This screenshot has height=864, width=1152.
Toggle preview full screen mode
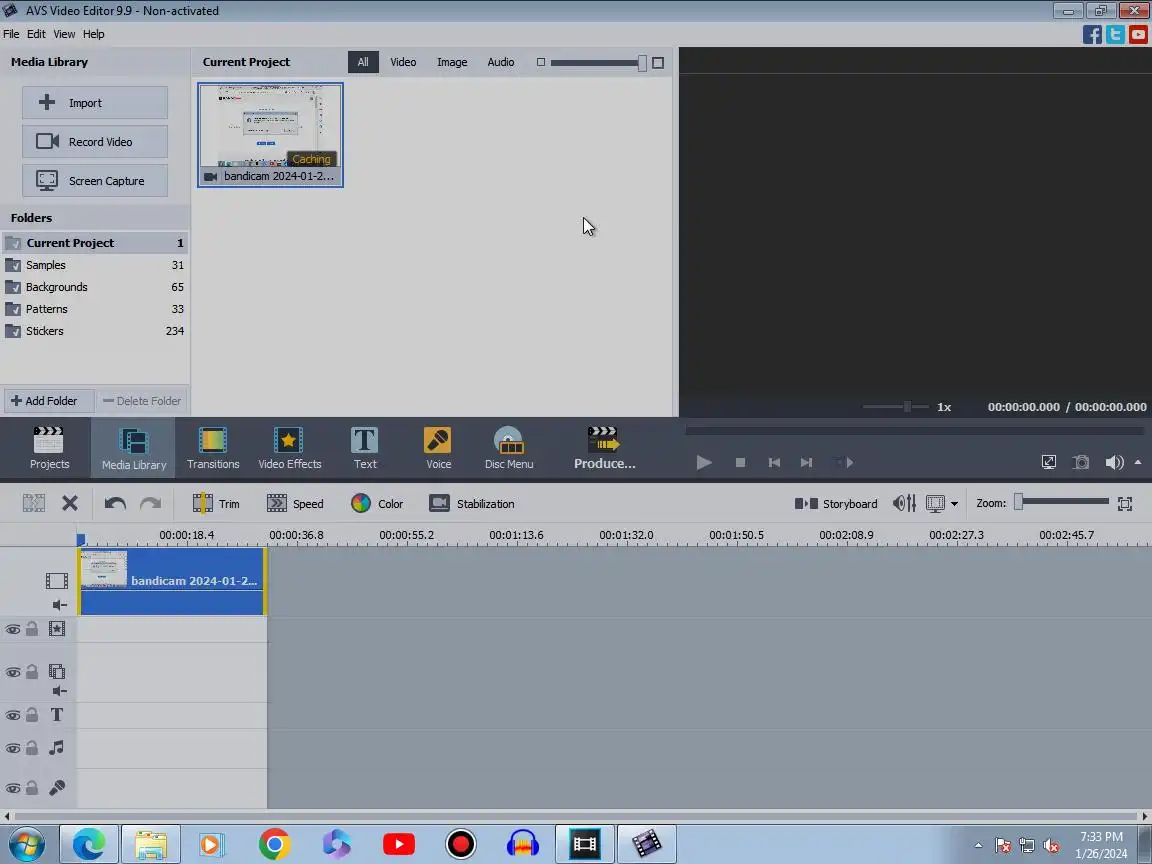click(1048, 462)
